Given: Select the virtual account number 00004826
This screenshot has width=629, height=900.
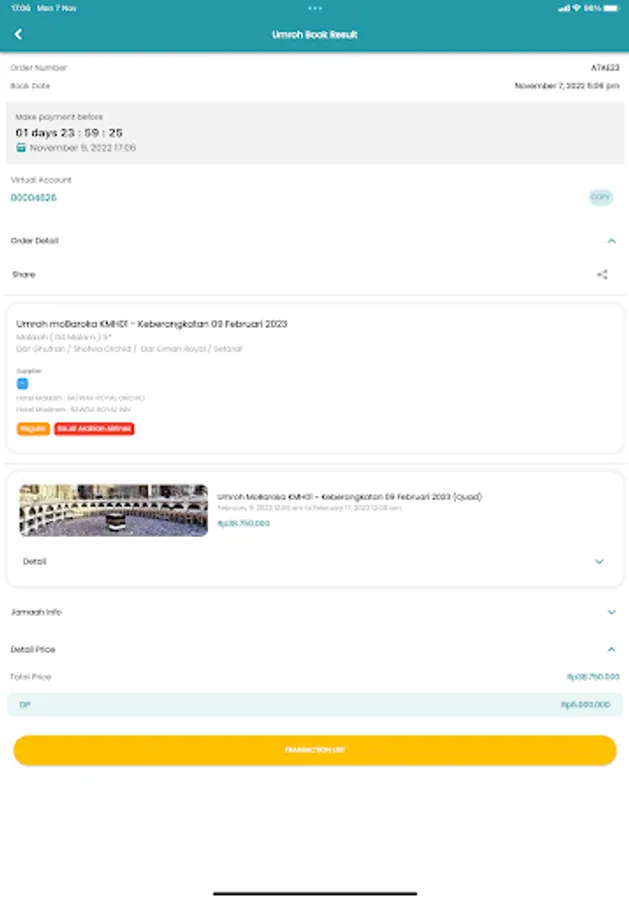Looking at the screenshot, I should 34,197.
